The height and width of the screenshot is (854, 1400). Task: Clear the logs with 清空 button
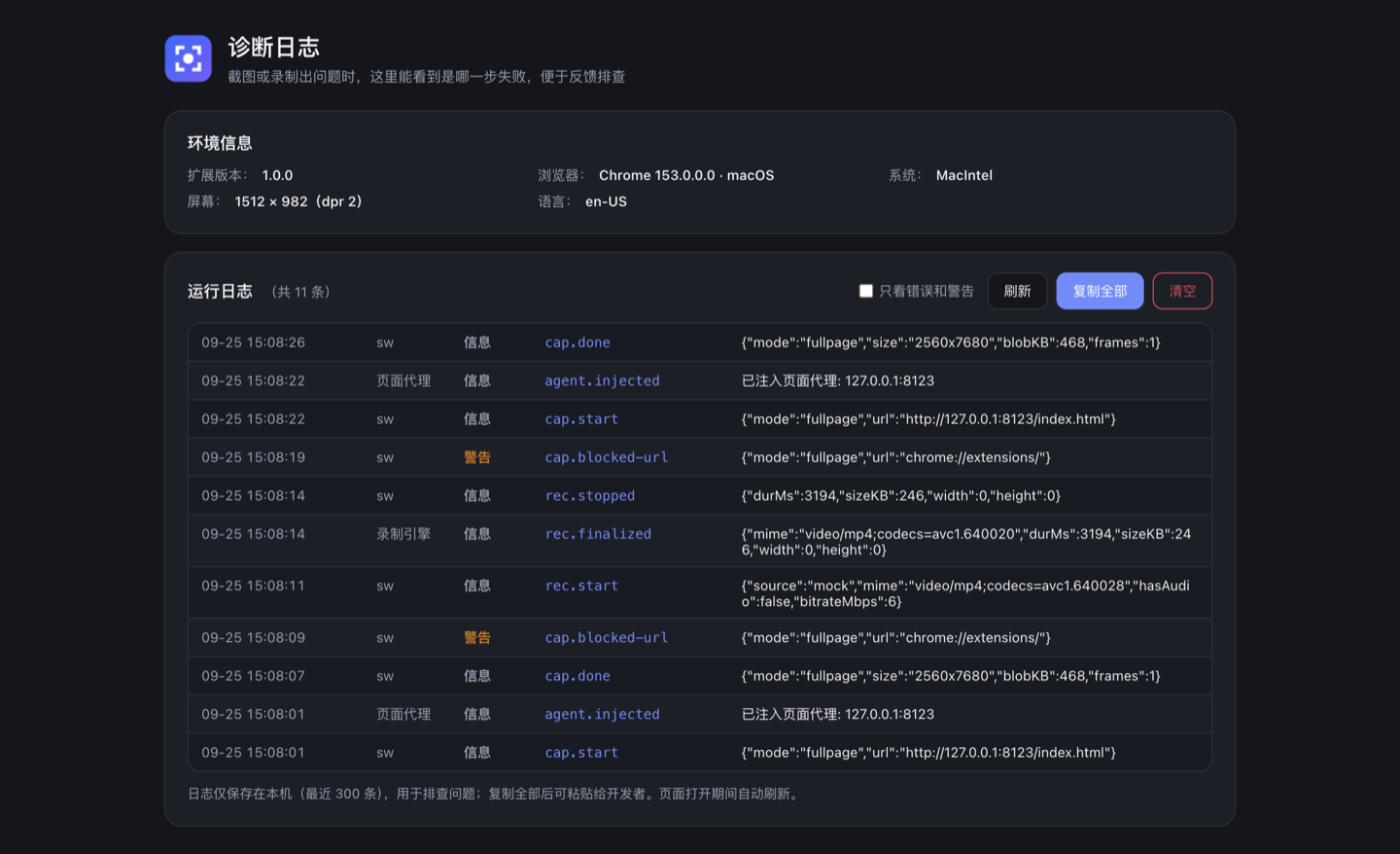pyautogui.click(x=1182, y=291)
